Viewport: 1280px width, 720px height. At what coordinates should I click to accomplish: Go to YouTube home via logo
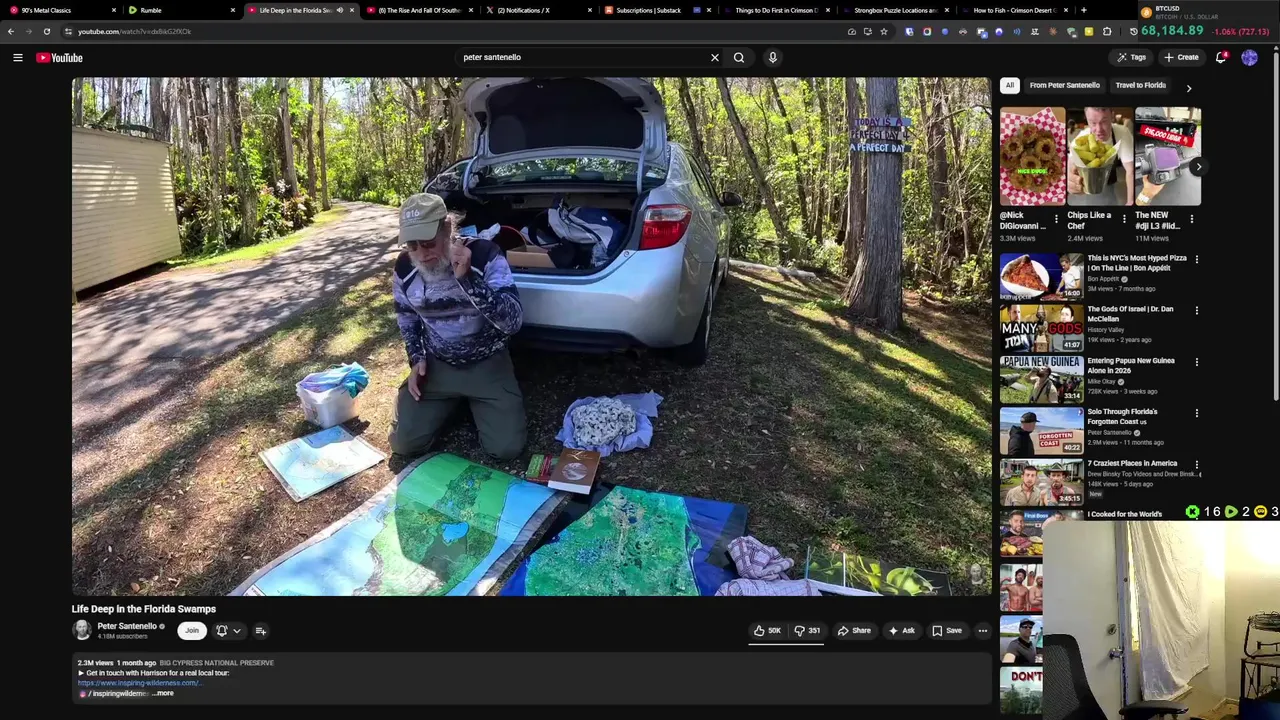59,57
